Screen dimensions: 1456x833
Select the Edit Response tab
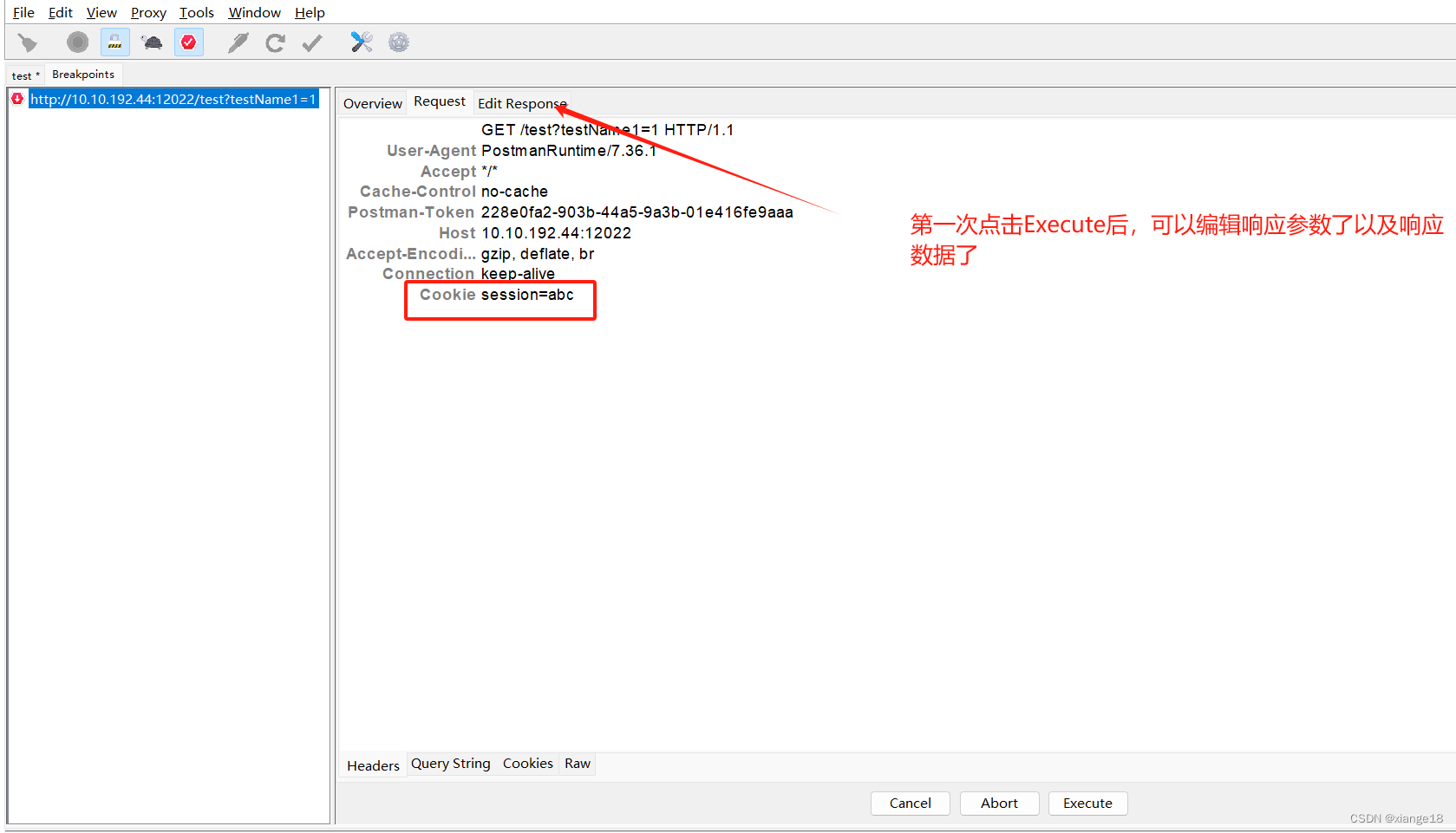coord(522,103)
